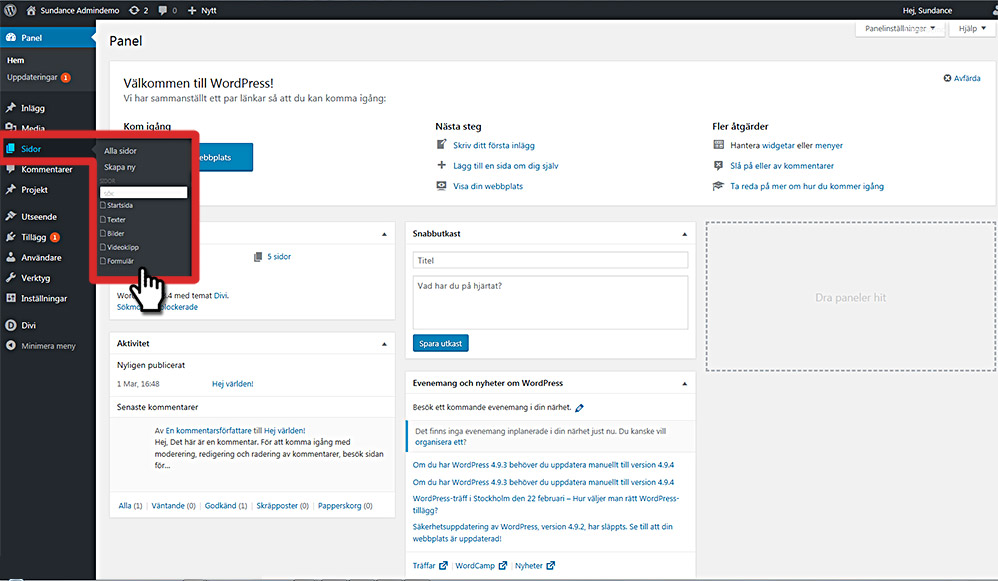Viewport: 998px width, 581px height.
Task: Focus the Titel field in Snabbutkast
Action: [x=551, y=260]
